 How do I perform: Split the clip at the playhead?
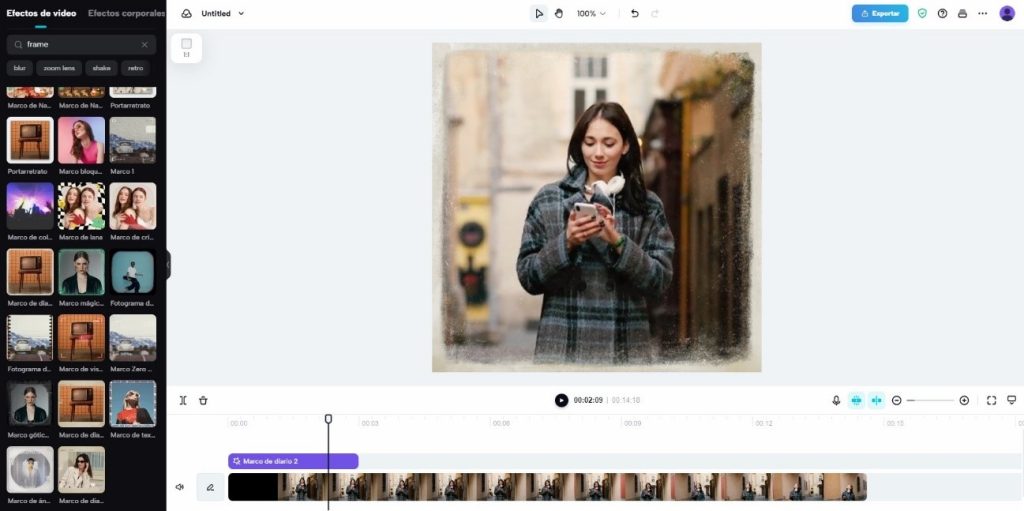point(183,400)
